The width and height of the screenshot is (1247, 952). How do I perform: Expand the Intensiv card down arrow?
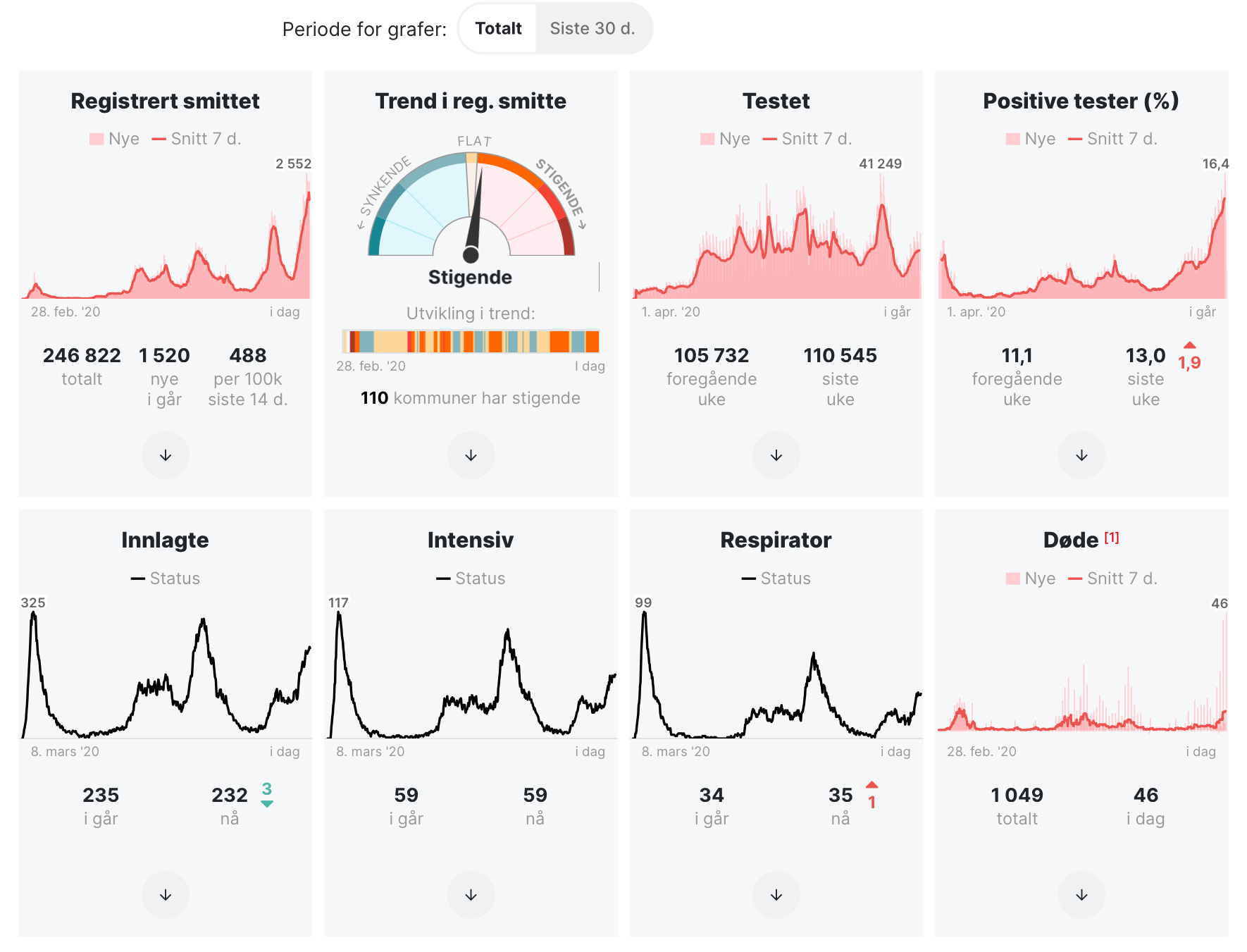coord(471,895)
